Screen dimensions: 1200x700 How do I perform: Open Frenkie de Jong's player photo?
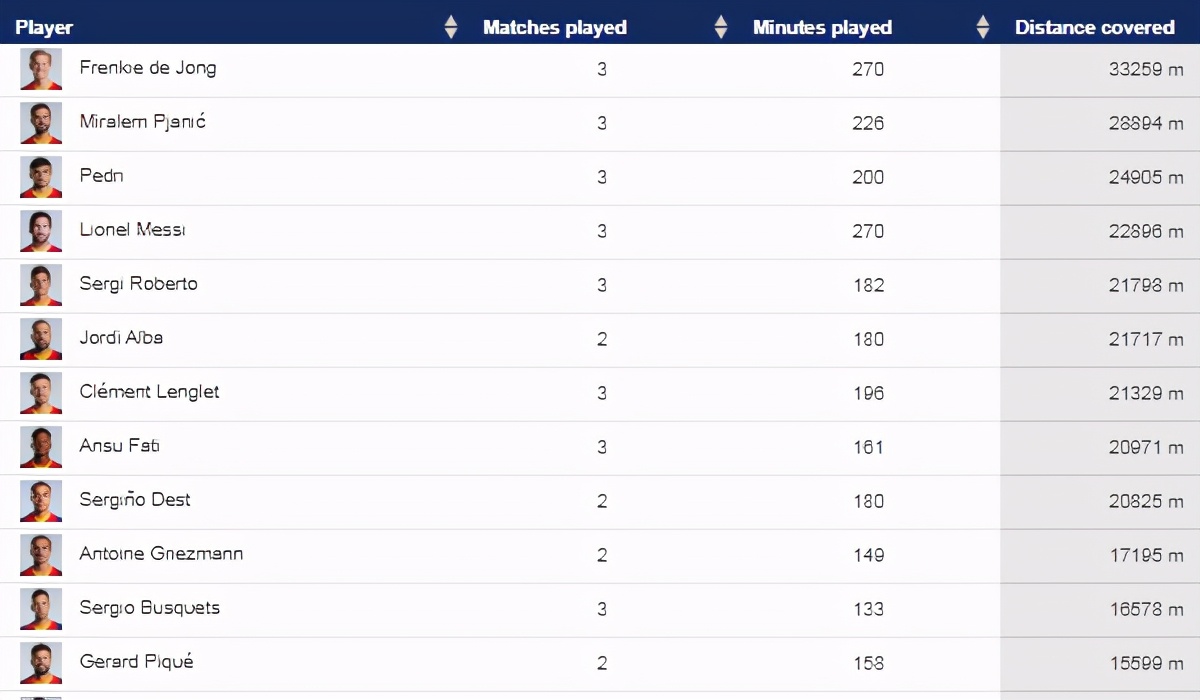coord(41,69)
